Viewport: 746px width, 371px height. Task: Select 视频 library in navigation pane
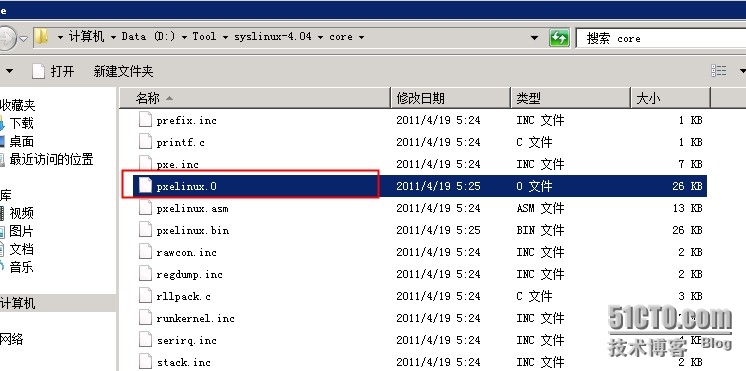click(x=21, y=213)
